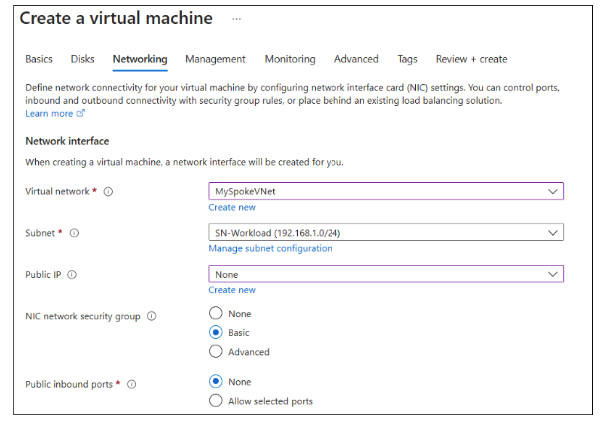The image size is (610, 422).
Task: Click the info icon beside Subnet
Action: 75,233
